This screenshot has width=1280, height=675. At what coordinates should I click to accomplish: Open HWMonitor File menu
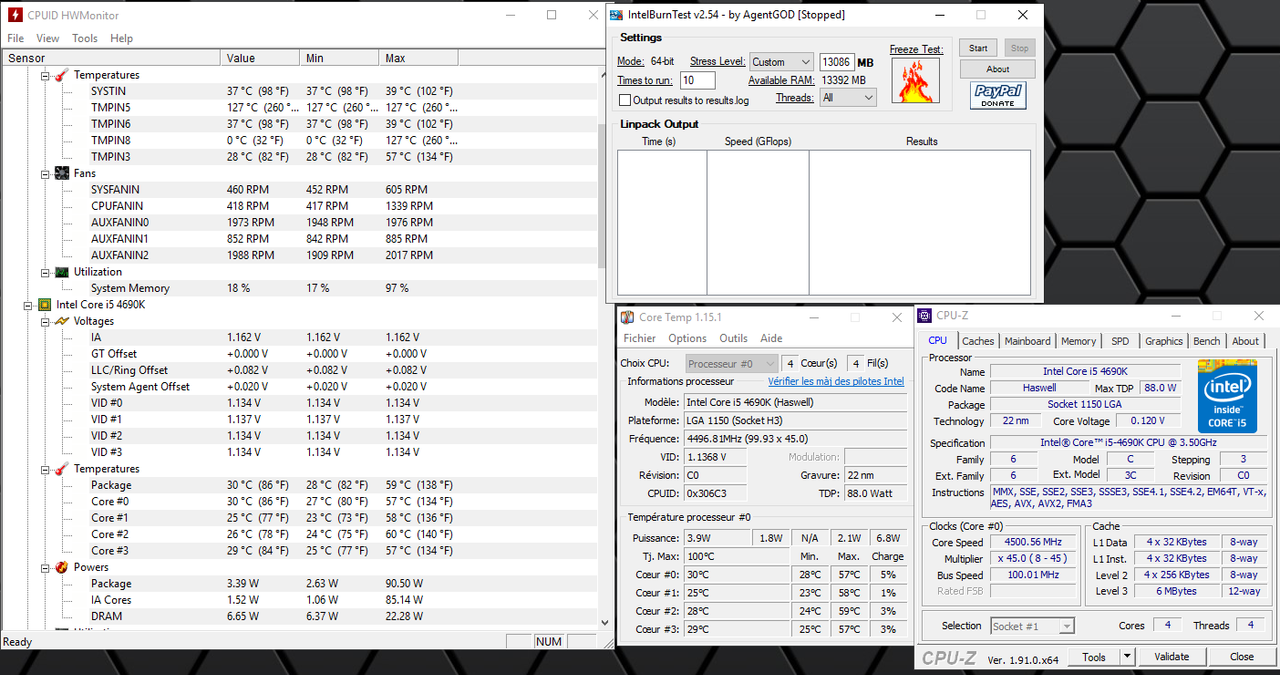(x=16, y=38)
